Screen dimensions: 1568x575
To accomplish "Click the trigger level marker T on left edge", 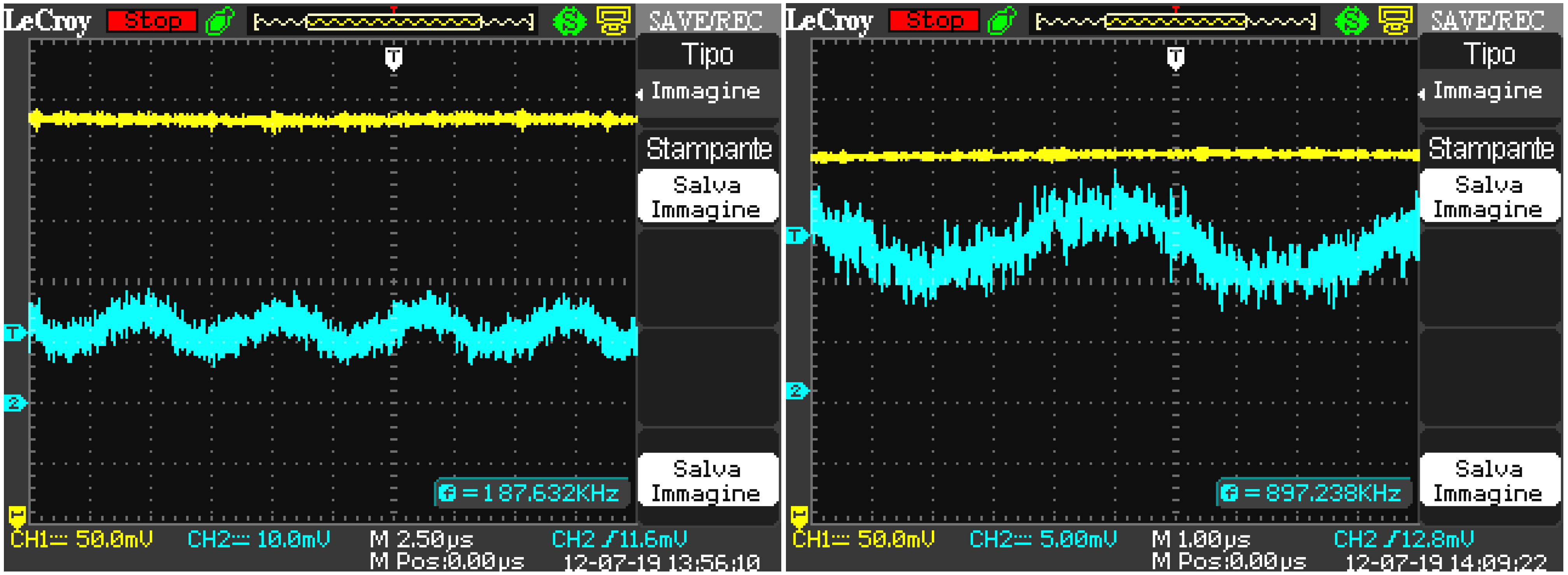I will [12, 332].
